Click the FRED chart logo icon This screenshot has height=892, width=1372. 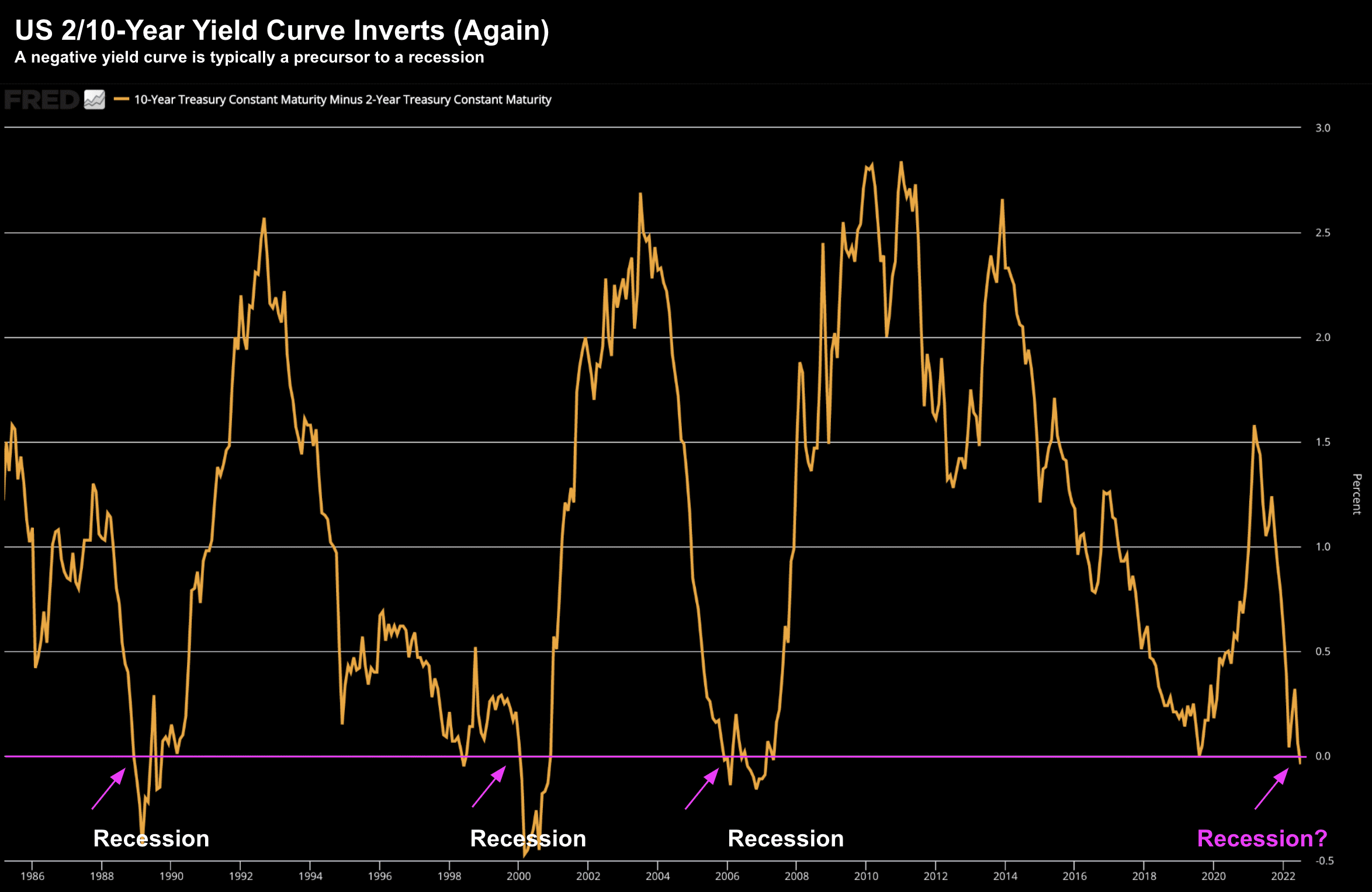point(94,99)
